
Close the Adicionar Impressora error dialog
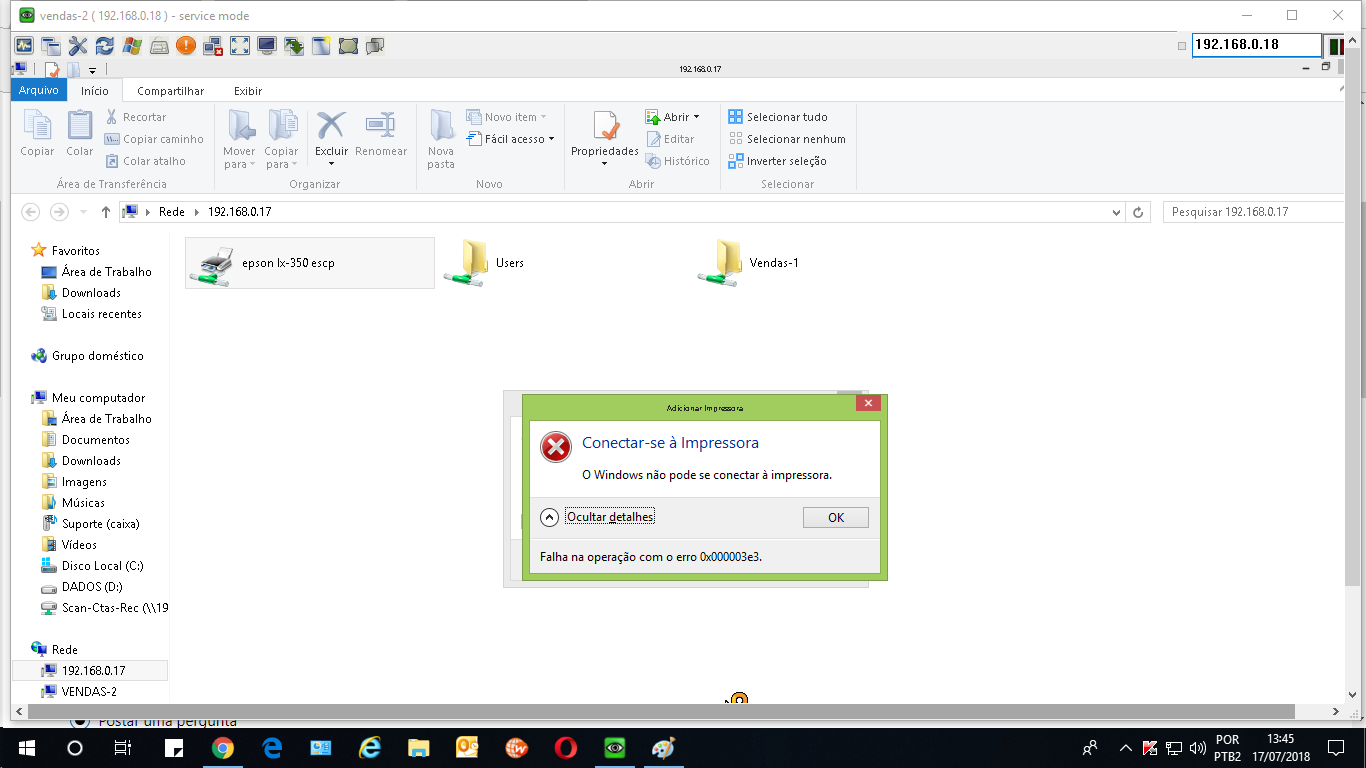[x=868, y=403]
